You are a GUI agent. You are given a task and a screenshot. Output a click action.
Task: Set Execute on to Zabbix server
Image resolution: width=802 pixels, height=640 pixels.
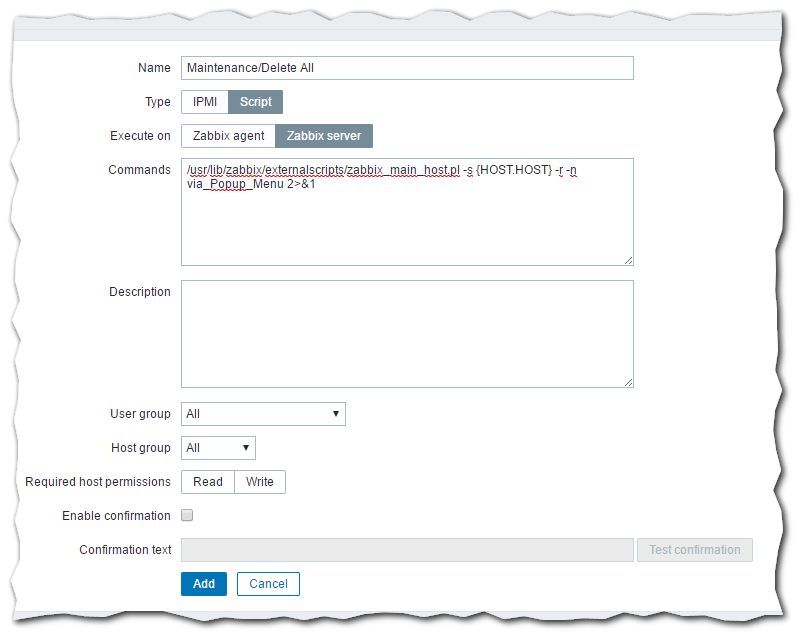tap(324, 136)
